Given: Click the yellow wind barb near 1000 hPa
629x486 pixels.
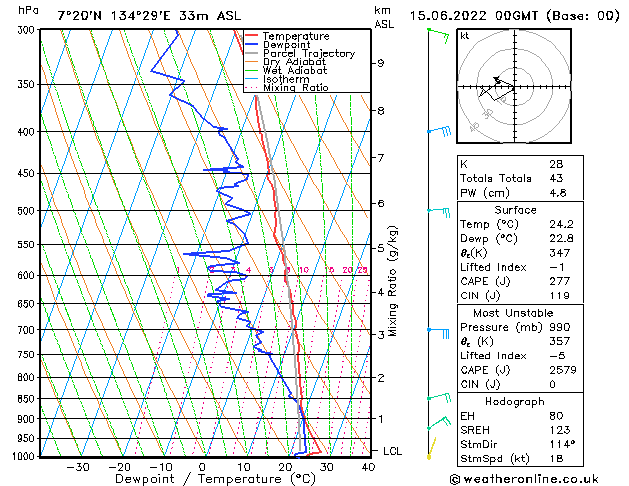Looking at the screenshot, I should (x=432, y=448).
